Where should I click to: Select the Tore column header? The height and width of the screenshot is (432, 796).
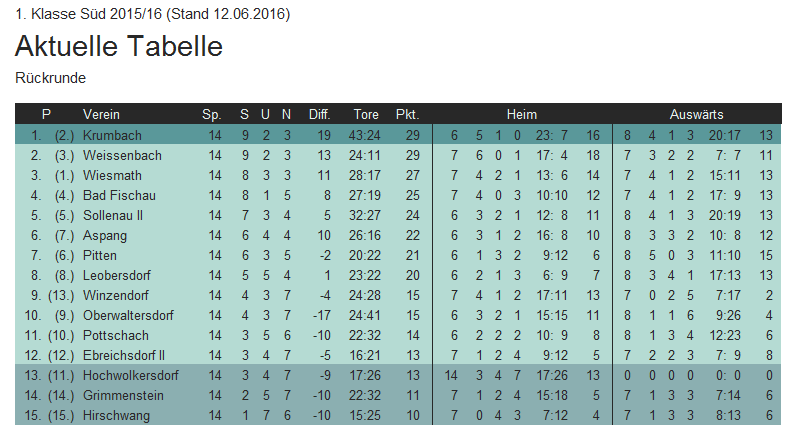click(366, 114)
